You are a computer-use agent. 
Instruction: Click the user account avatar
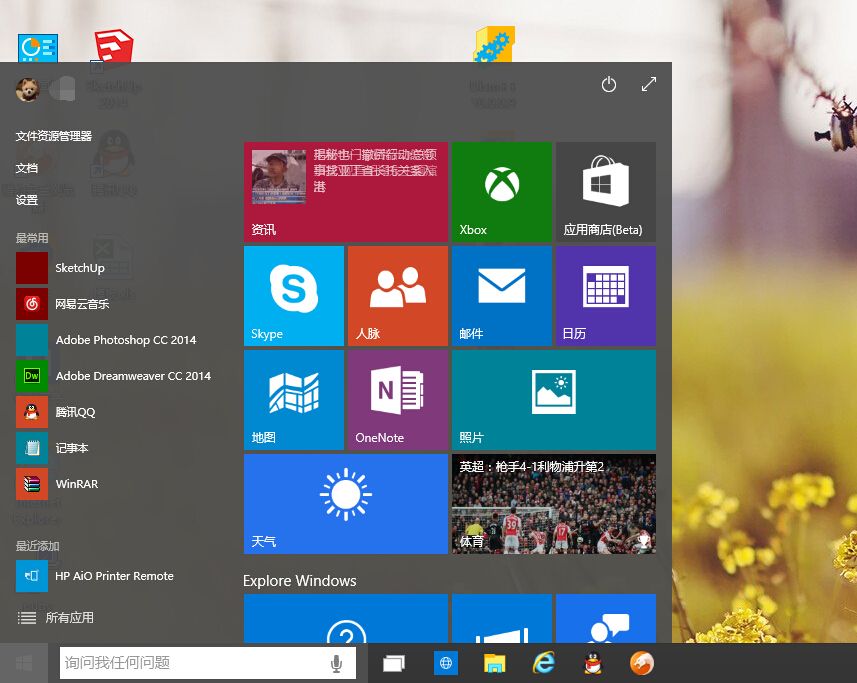coord(28,89)
